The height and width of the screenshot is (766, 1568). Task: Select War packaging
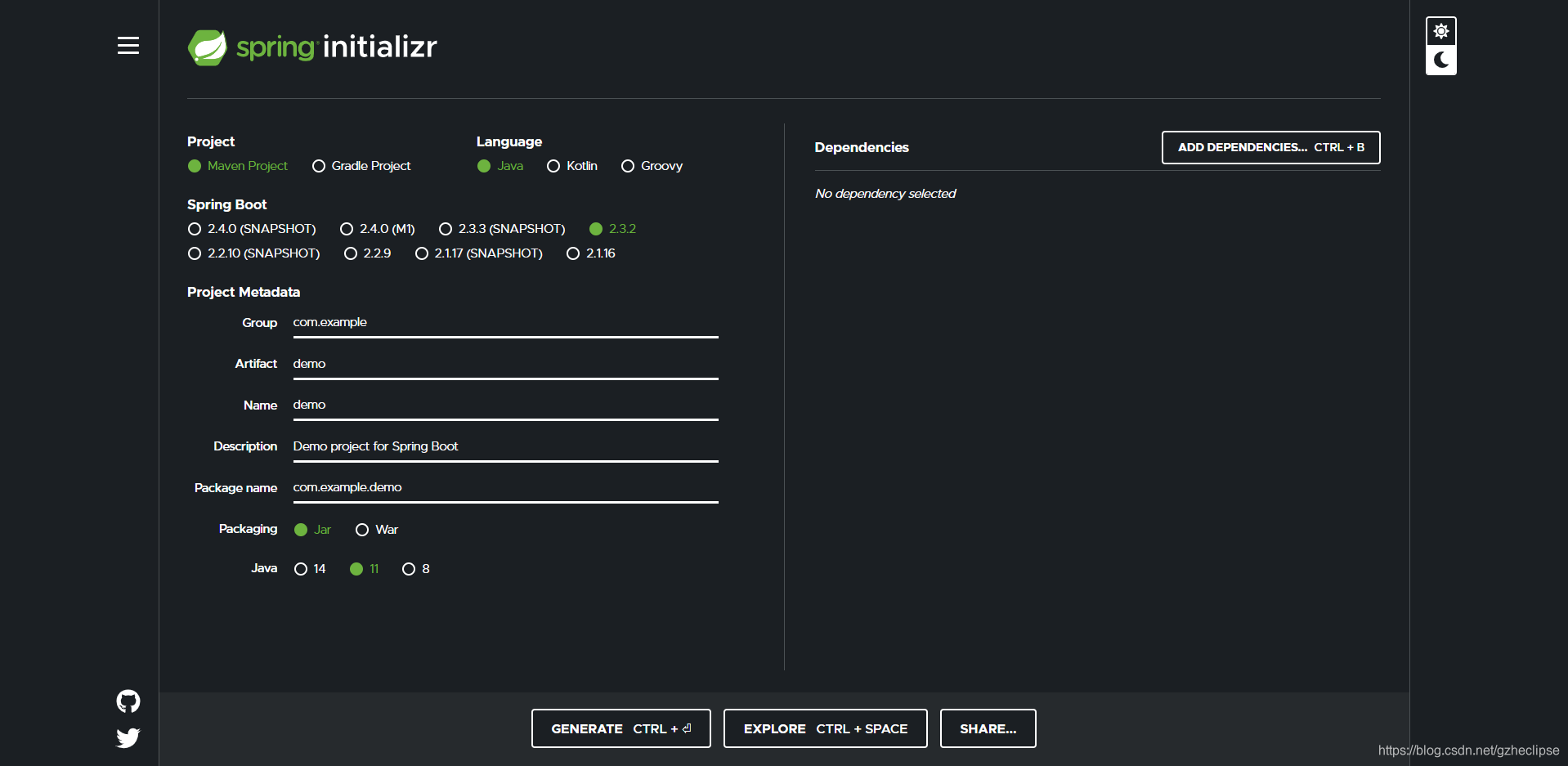tap(377, 530)
